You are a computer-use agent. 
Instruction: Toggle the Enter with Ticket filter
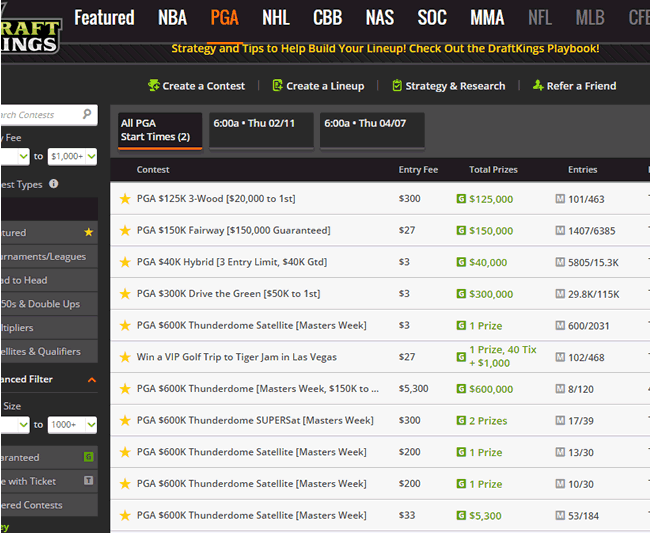(x=49, y=481)
